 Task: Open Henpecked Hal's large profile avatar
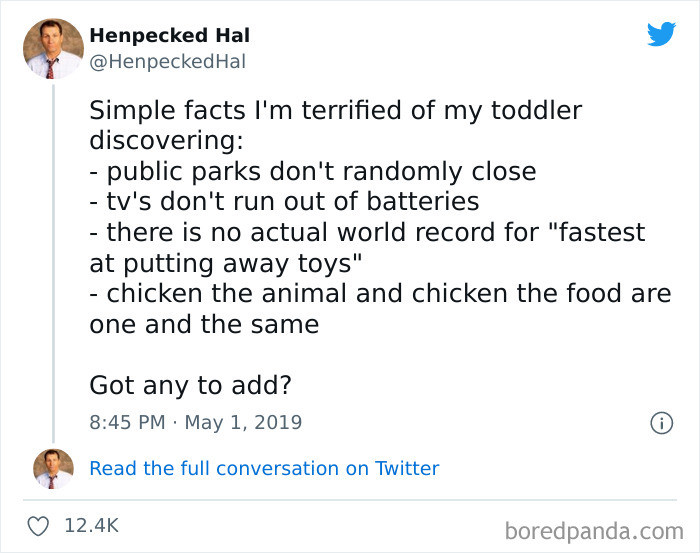pos(53,49)
